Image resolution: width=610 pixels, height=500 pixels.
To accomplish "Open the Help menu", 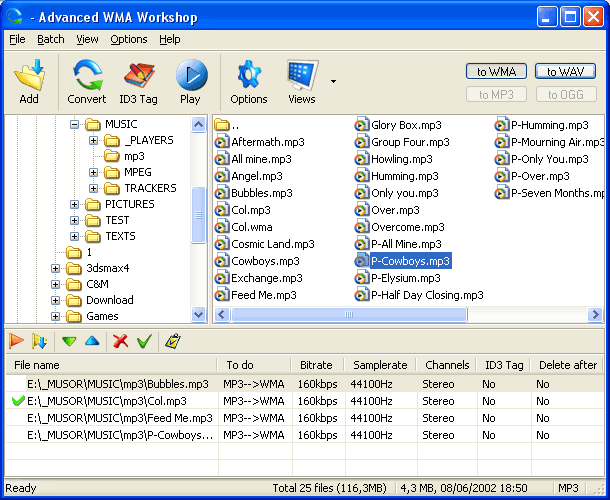I will tap(170, 39).
